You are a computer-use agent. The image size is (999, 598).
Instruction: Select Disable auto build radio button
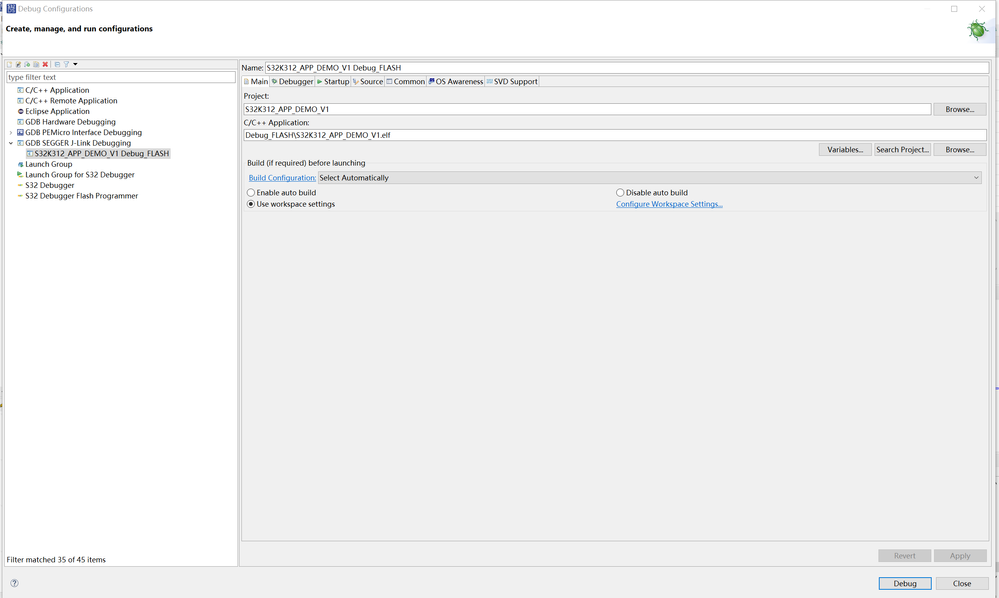tap(620, 192)
